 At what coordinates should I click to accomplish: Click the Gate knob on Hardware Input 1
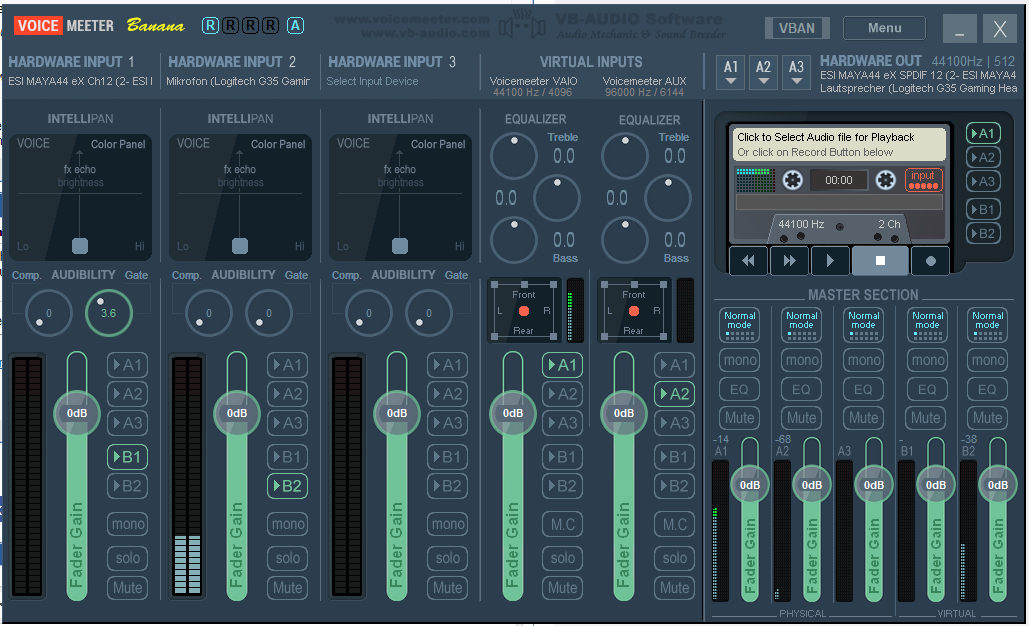pyautogui.click(x=109, y=313)
